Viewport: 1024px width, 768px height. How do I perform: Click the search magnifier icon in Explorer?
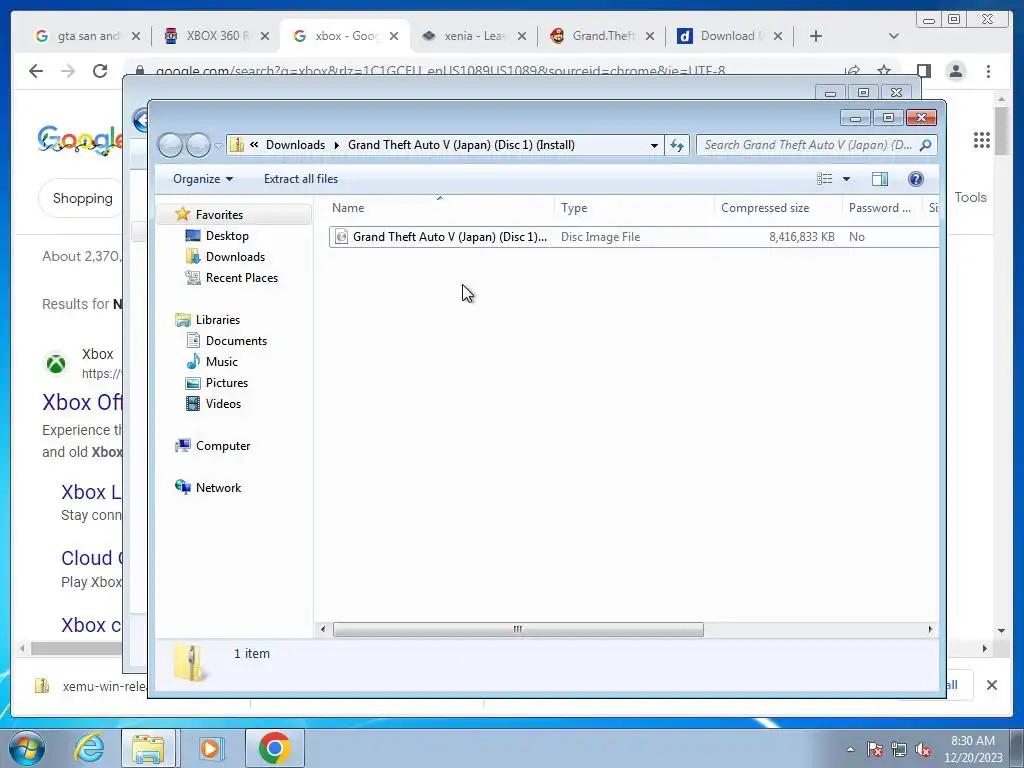click(x=925, y=145)
